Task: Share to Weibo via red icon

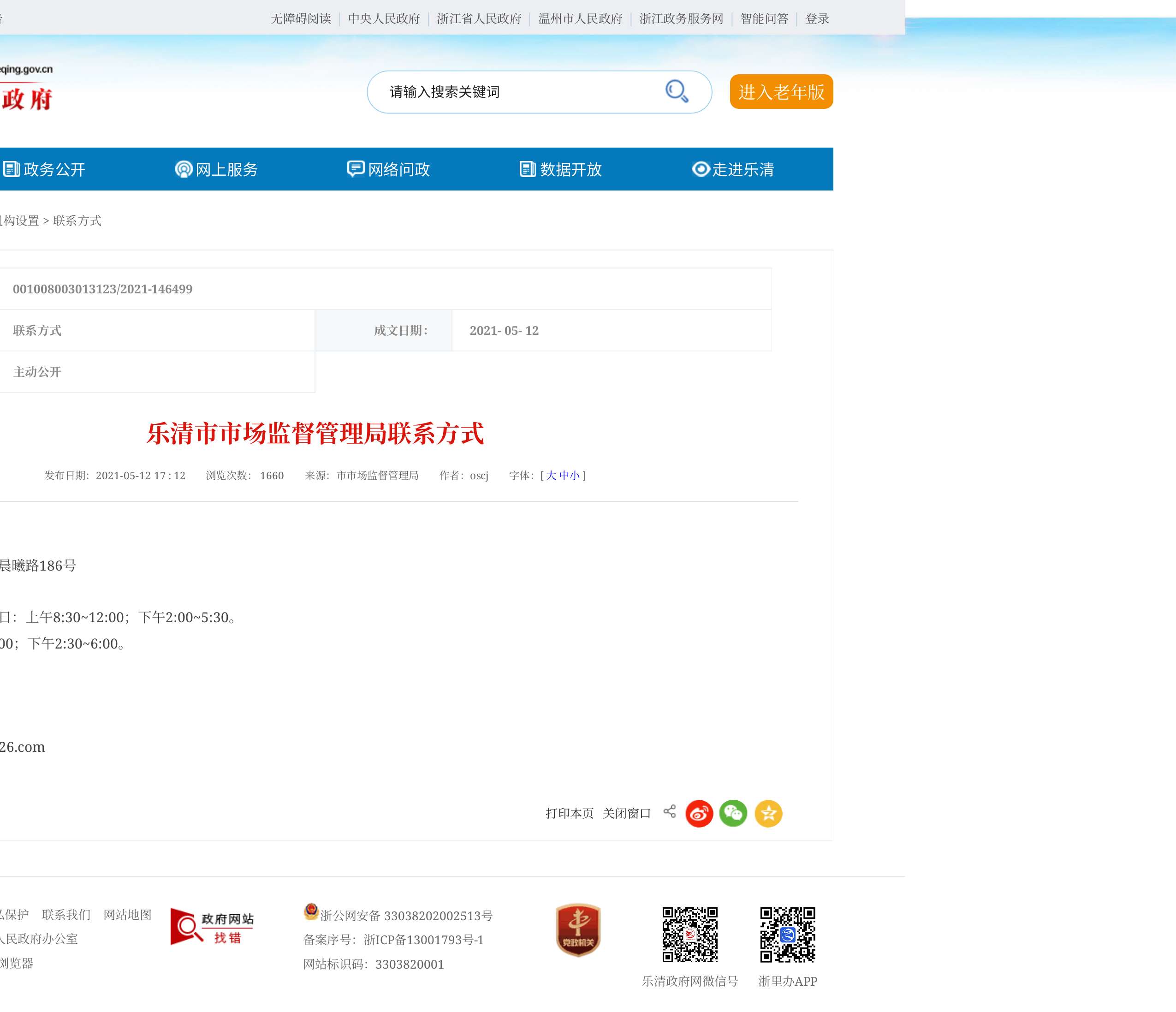Action: pos(699,813)
